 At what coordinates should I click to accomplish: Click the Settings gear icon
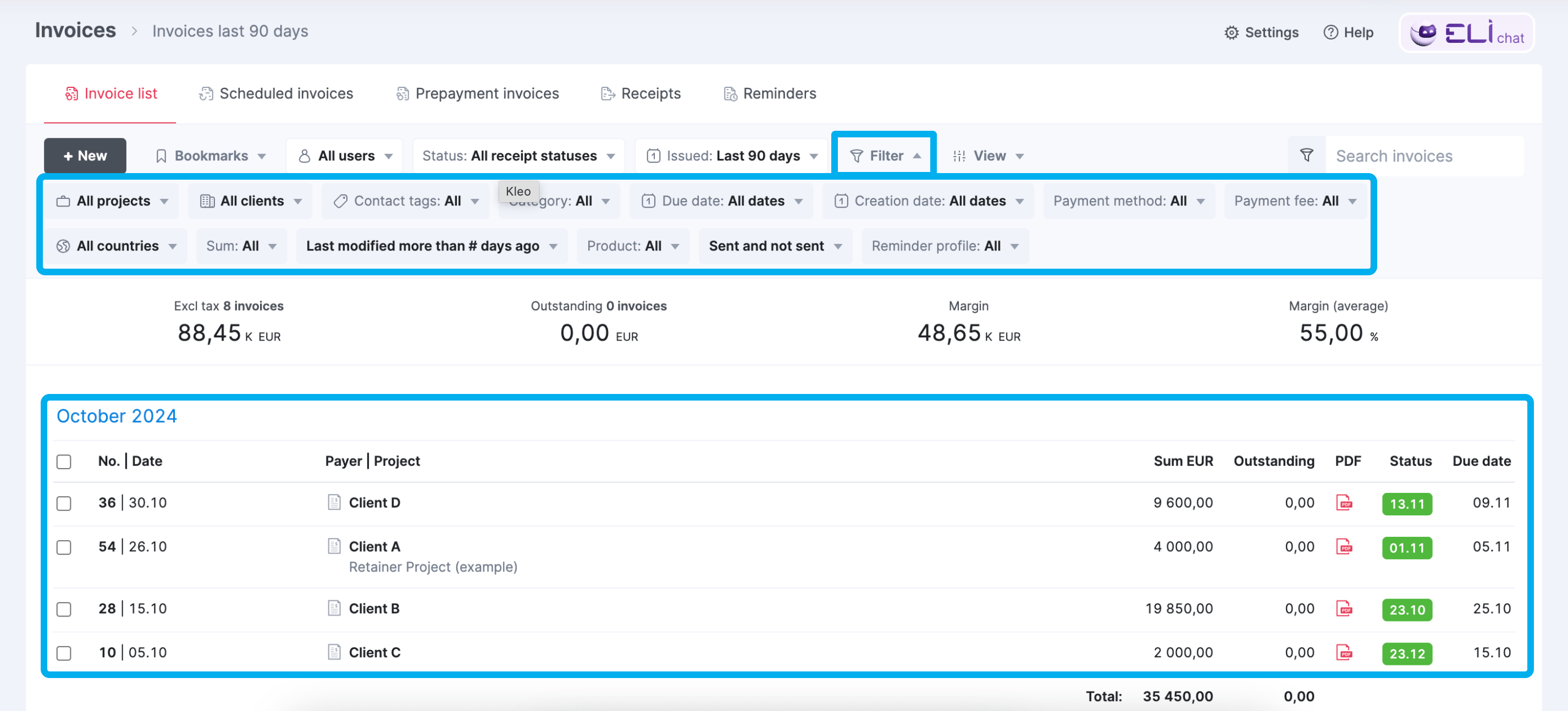point(1232,33)
